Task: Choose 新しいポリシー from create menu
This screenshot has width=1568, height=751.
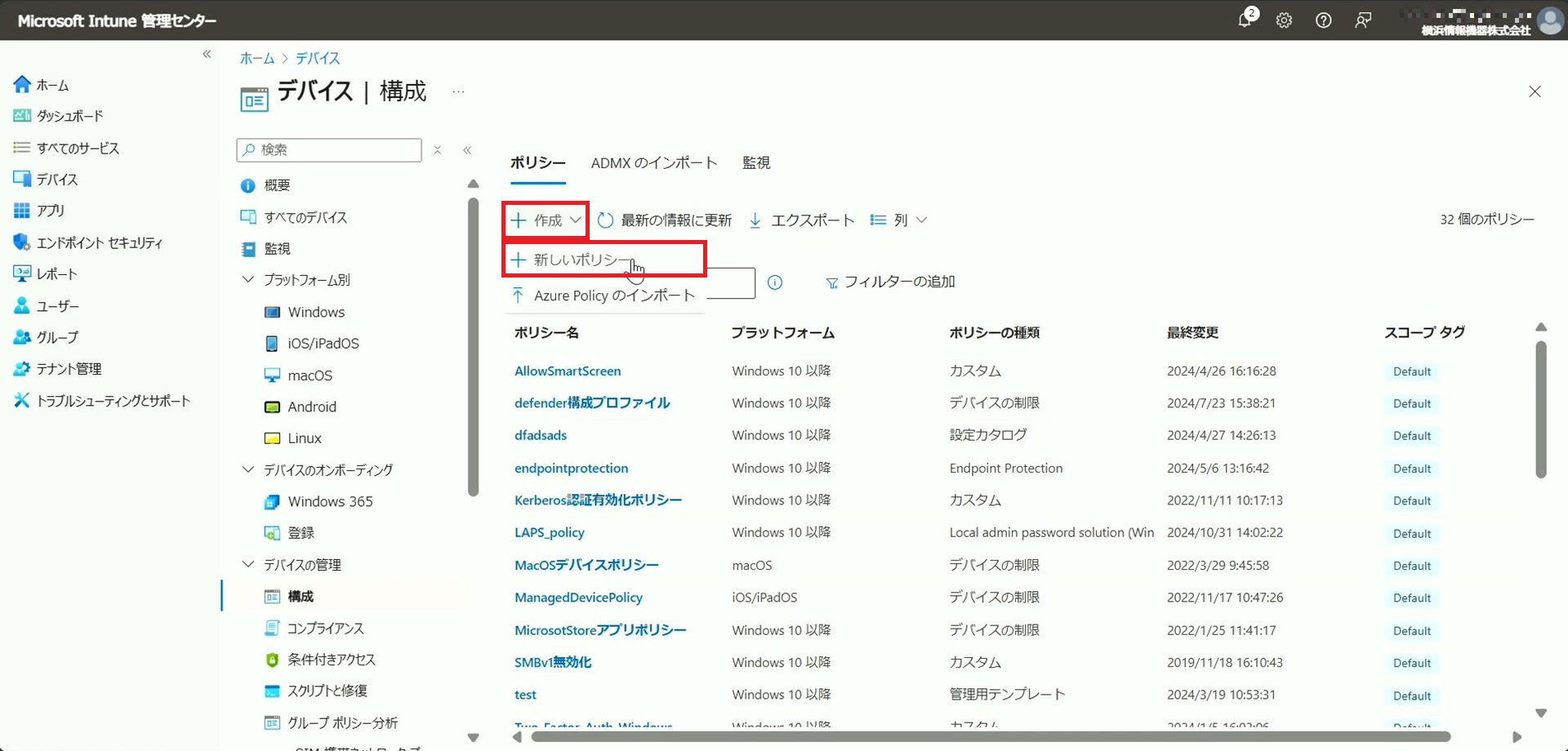Action: 604,260
